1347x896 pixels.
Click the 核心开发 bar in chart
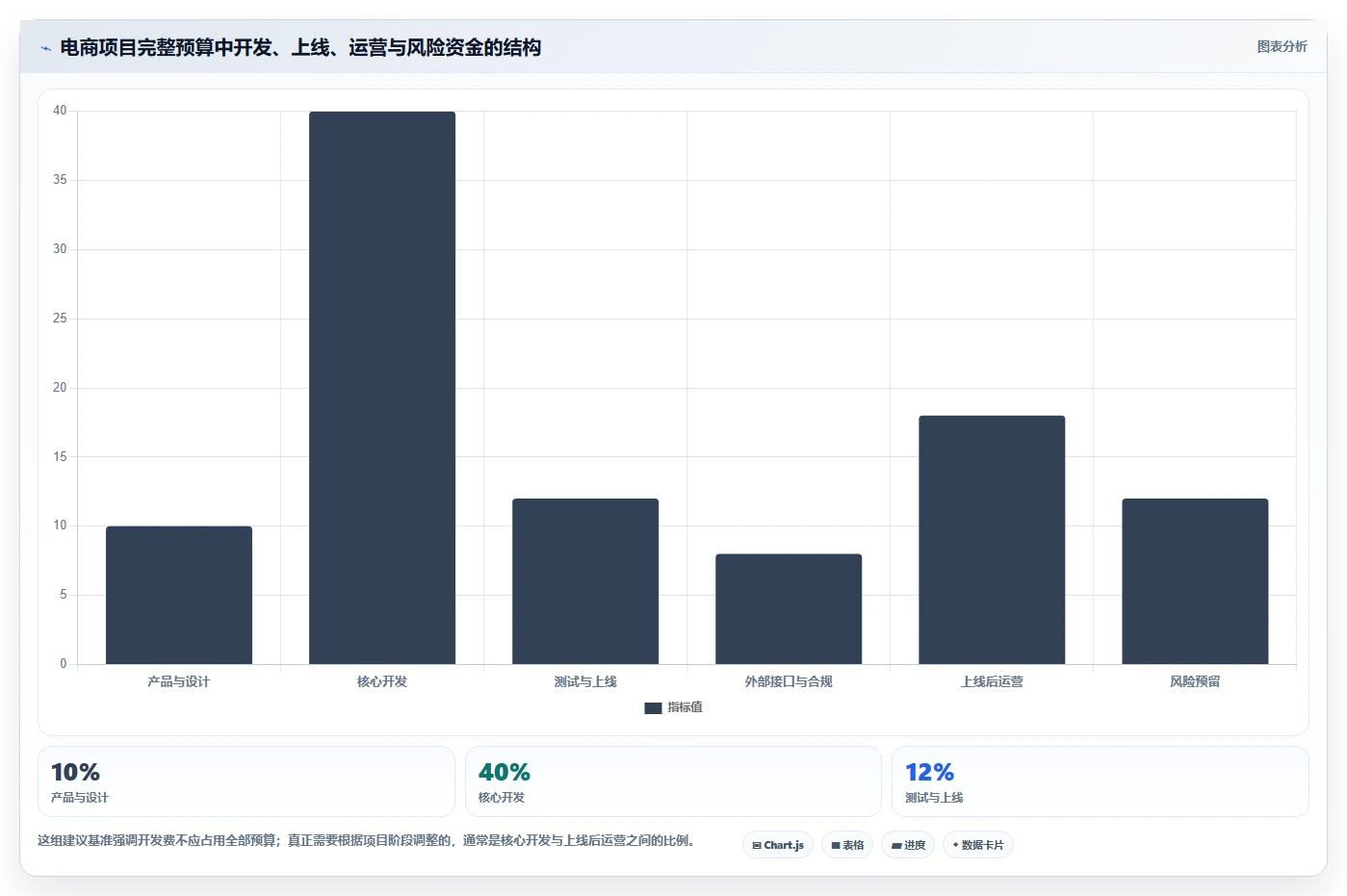pos(382,388)
